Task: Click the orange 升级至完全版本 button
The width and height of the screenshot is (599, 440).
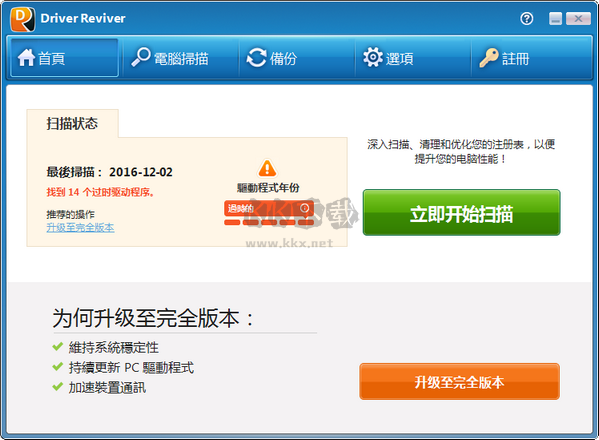Action: pyautogui.click(x=460, y=382)
